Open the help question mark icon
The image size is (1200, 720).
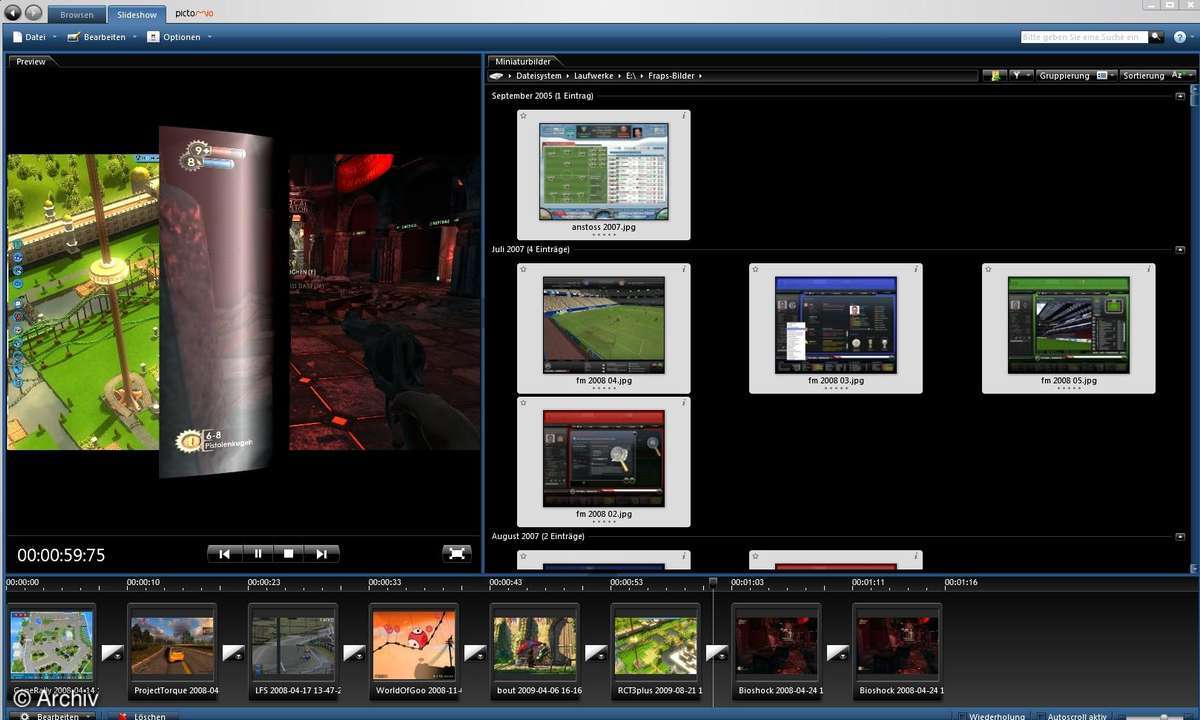click(1180, 37)
